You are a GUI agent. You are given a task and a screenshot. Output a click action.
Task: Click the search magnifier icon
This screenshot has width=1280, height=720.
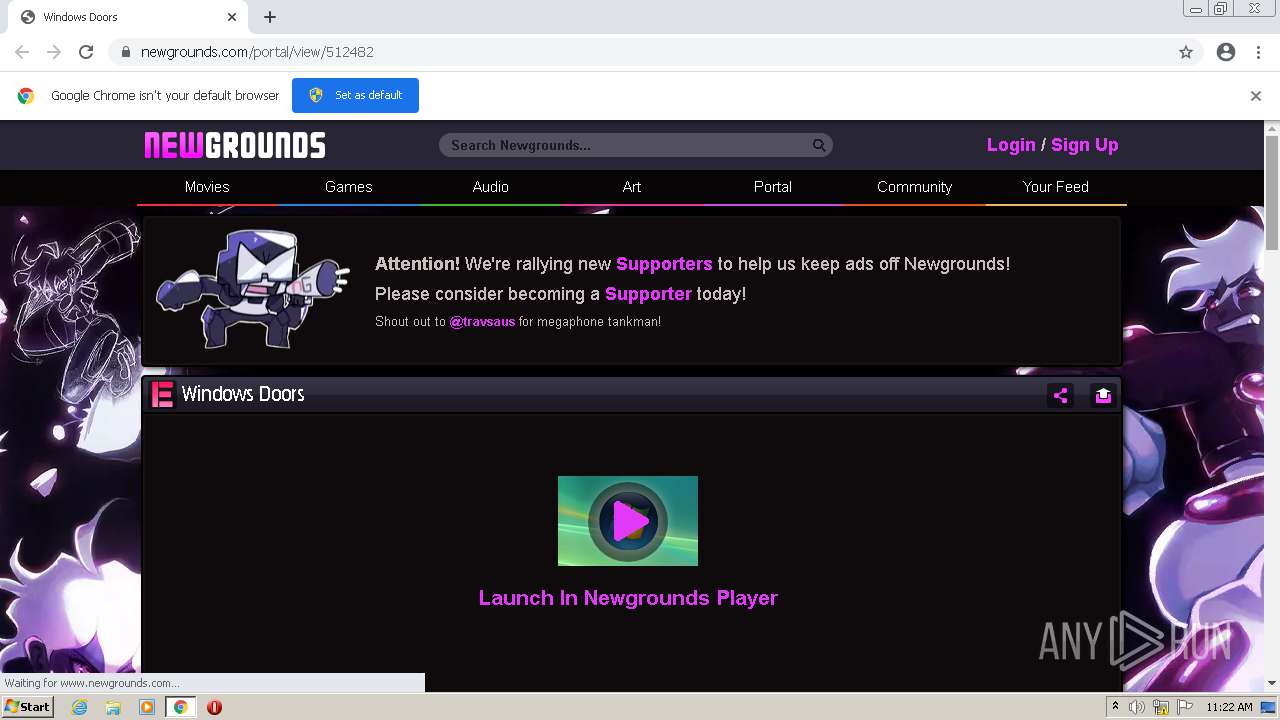point(819,145)
